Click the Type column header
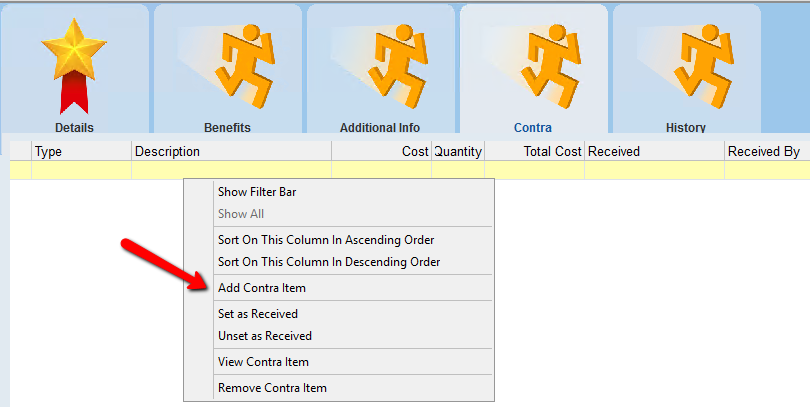Image resolution: width=810 pixels, height=407 pixels. coord(81,151)
